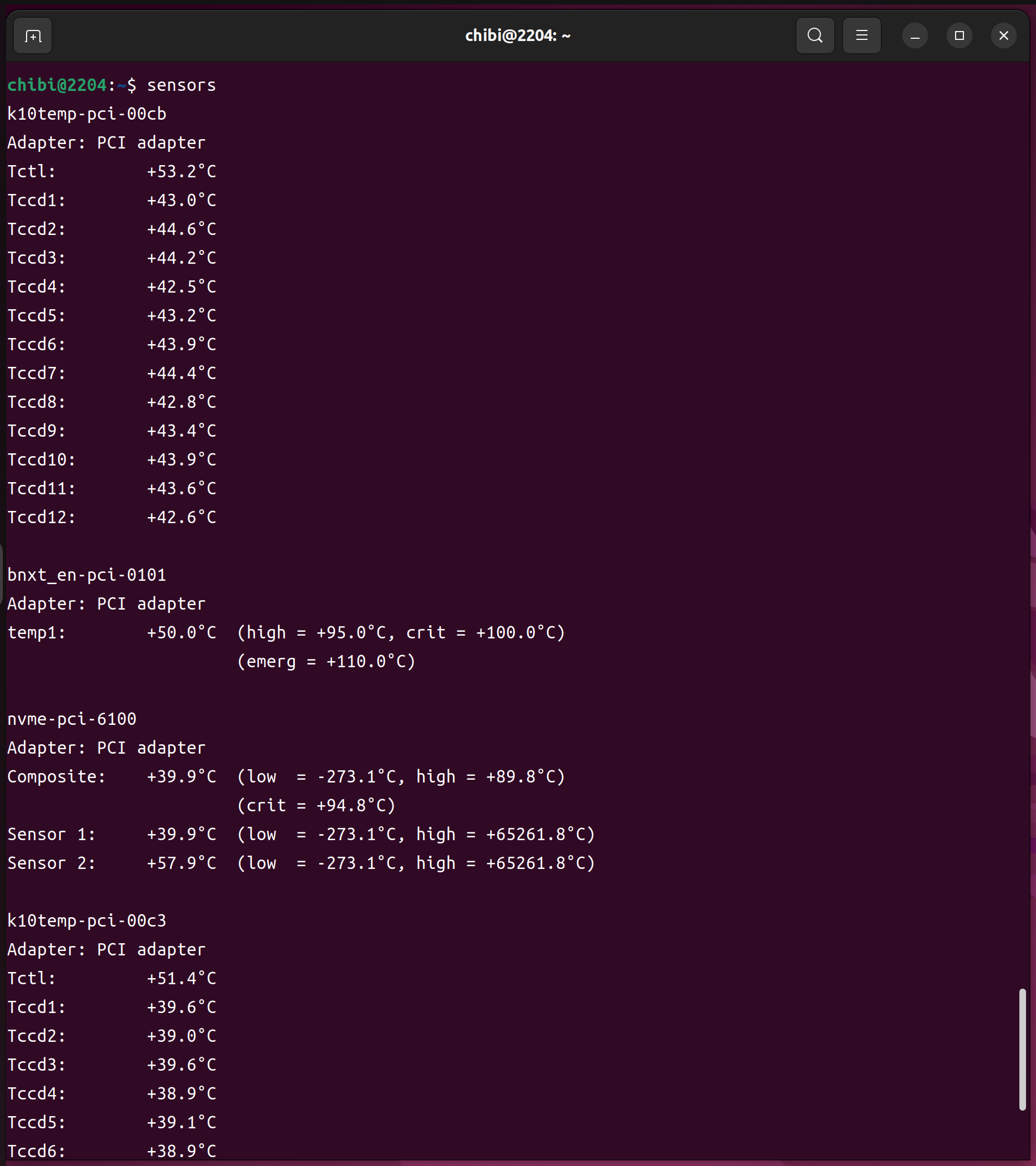
Task: Maximize the terminal window
Action: (x=959, y=36)
